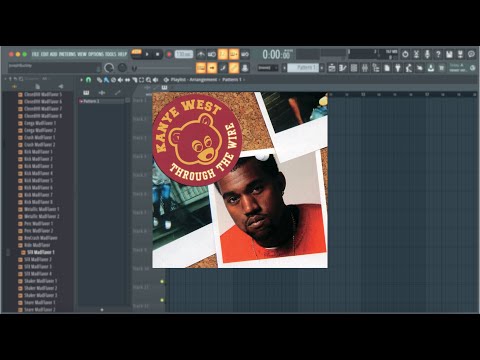
Task: Click the red Record button
Action: point(169,54)
